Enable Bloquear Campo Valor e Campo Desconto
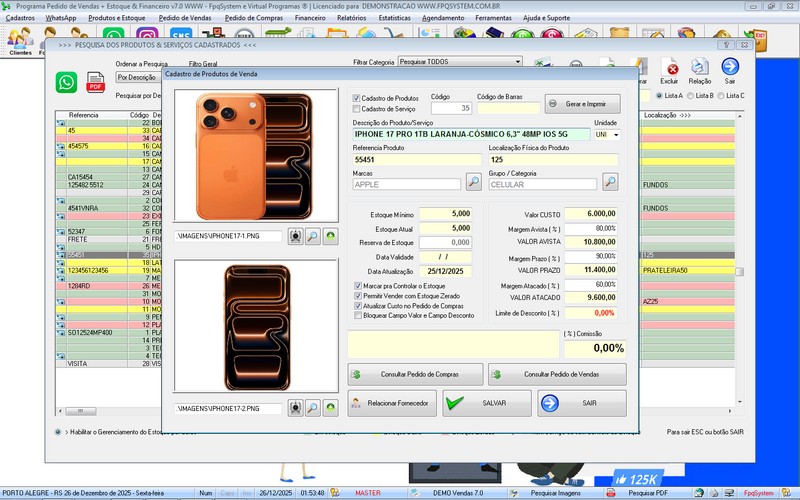Screen dimensions: 800x500 359,315
